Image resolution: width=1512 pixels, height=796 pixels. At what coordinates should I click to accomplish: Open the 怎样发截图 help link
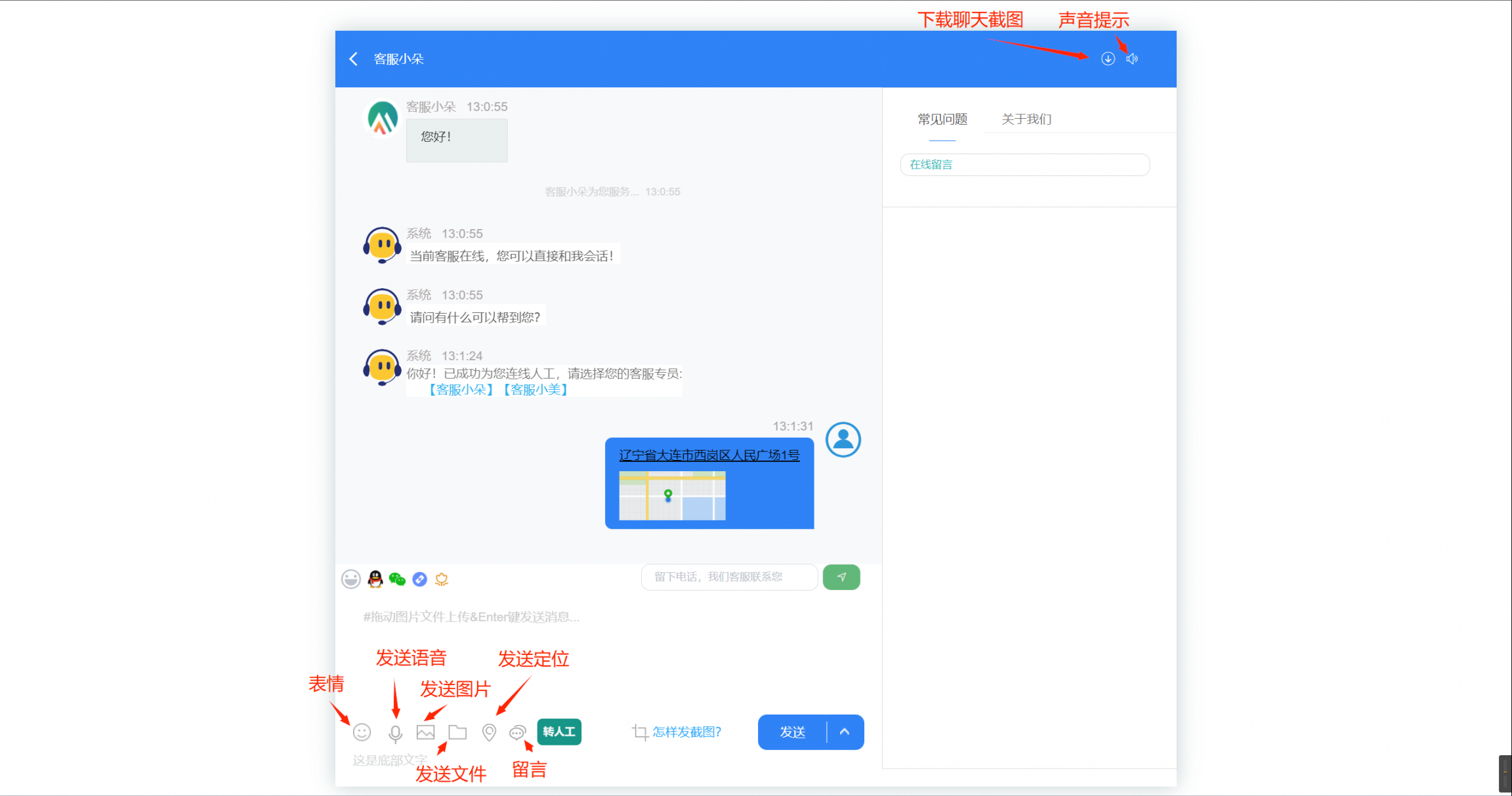pos(686,732)
